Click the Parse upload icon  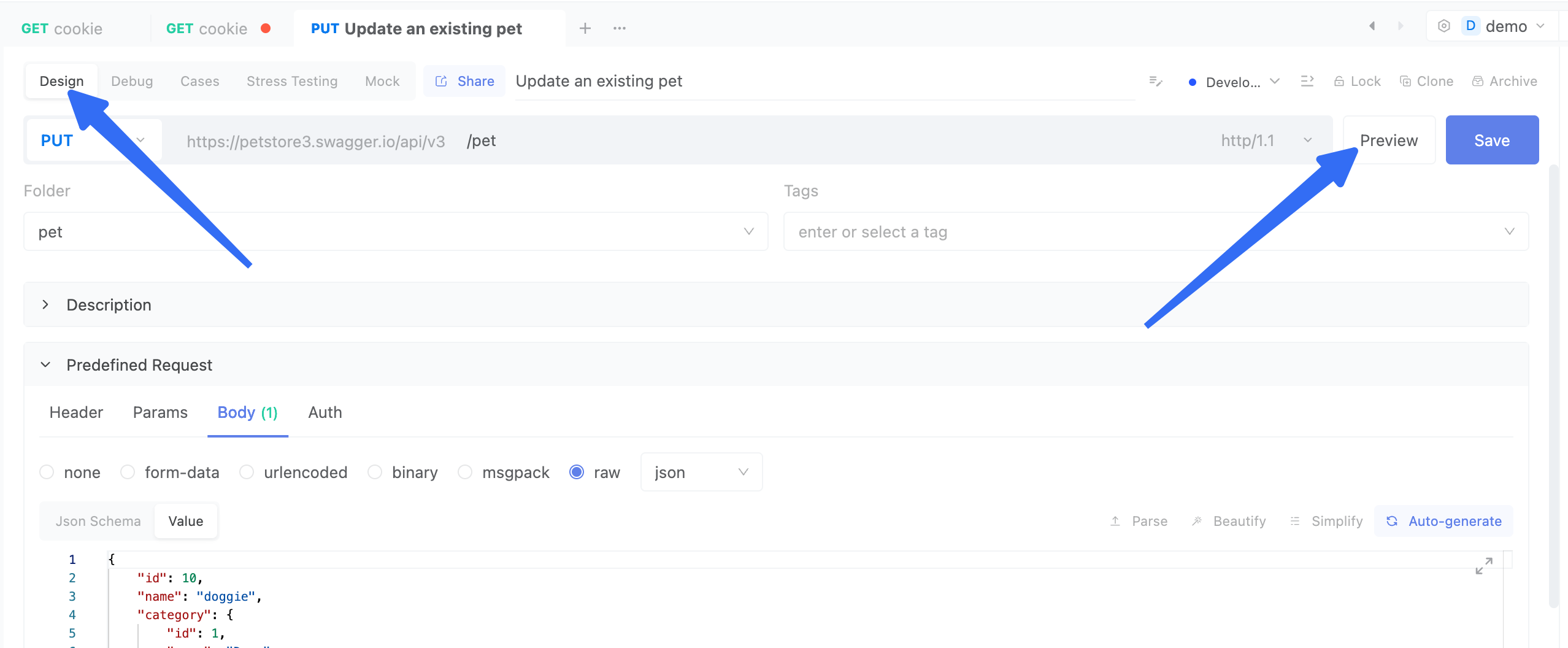tap(1115, 521)
